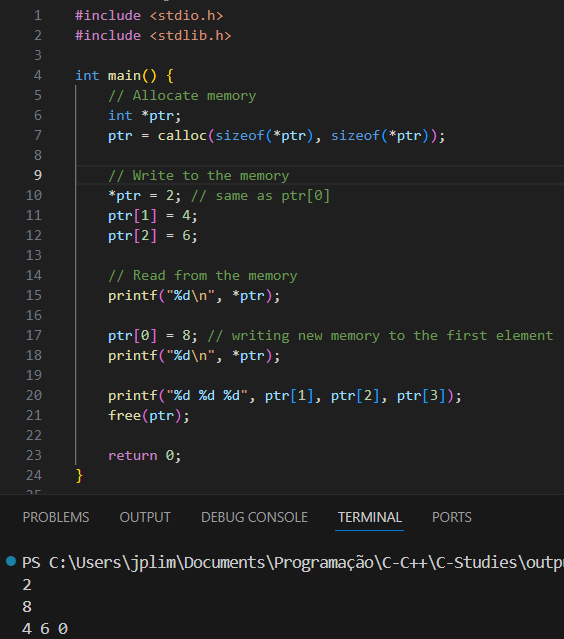The width and height of the screenshot is (564, 639).
Task: Click the 'ptr[1] = 4;' statement
Action: (153, 215)
